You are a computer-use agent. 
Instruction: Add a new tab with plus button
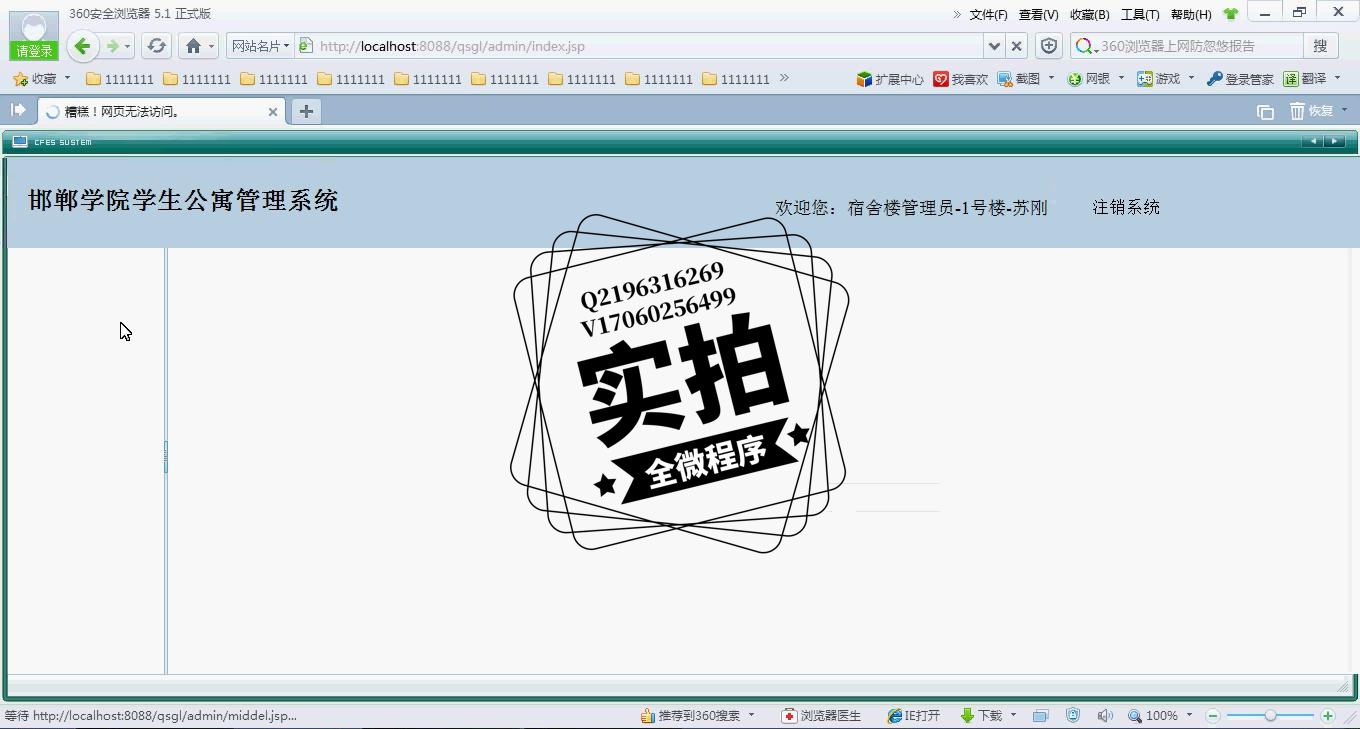click(x=307, y=111)
